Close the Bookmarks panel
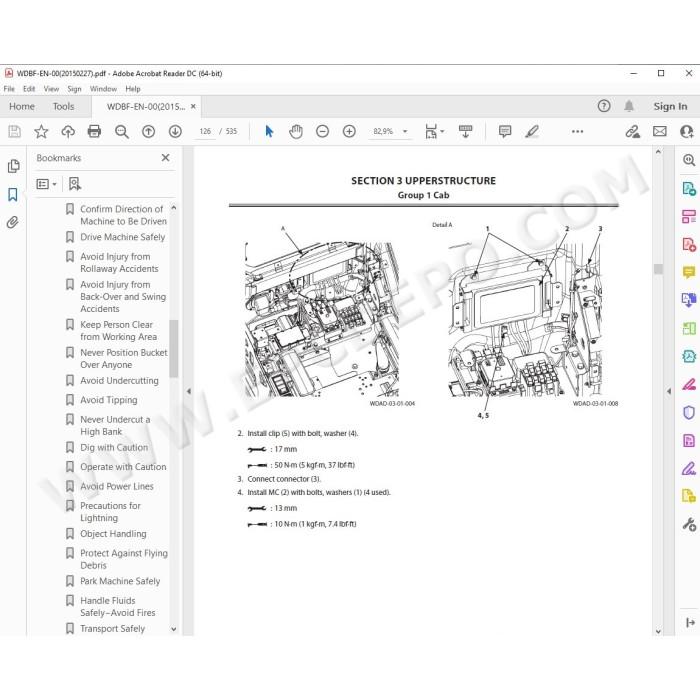 point(166,158)
